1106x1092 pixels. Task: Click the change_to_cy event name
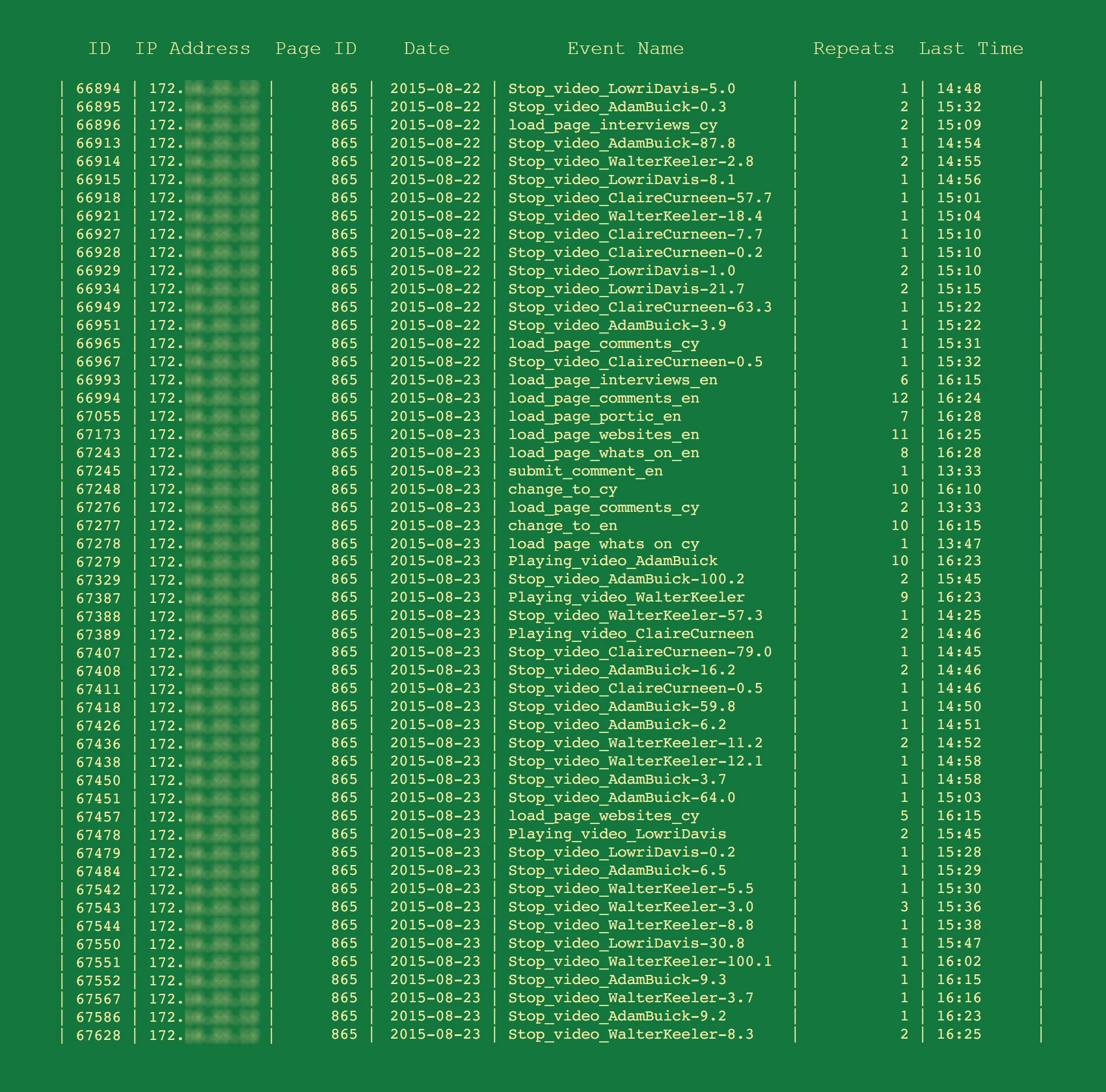(562, 489)
